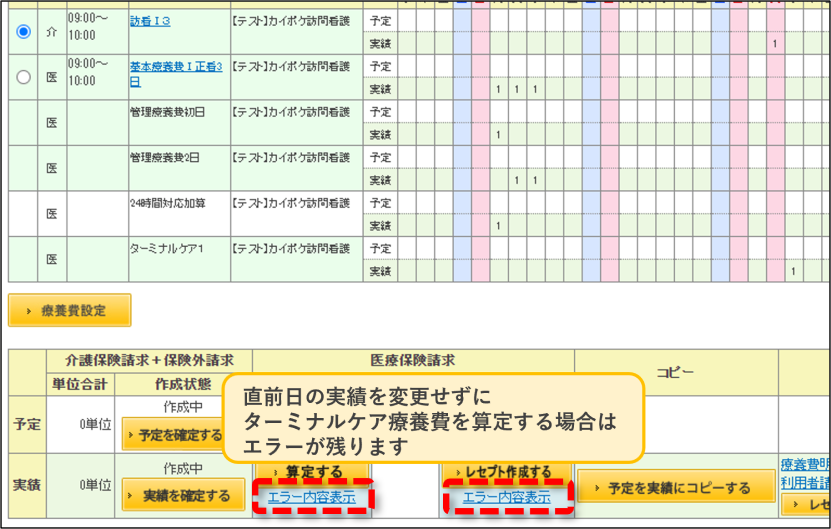Click the 予定を確定する button
The width and height of the screenshot is (831, 529).
tap(174, 435)
